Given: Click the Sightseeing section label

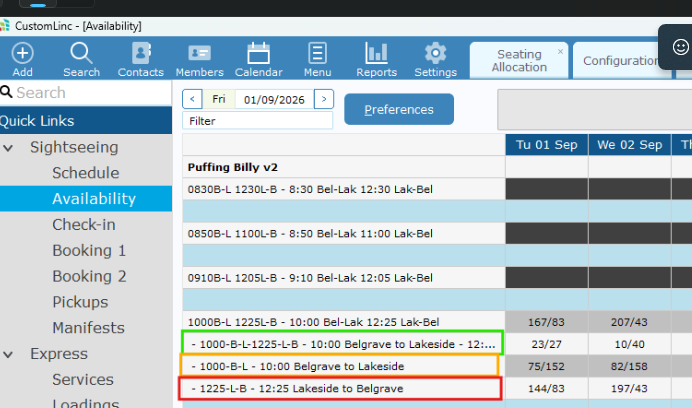Looking at the screenshot, I should 74,147.
